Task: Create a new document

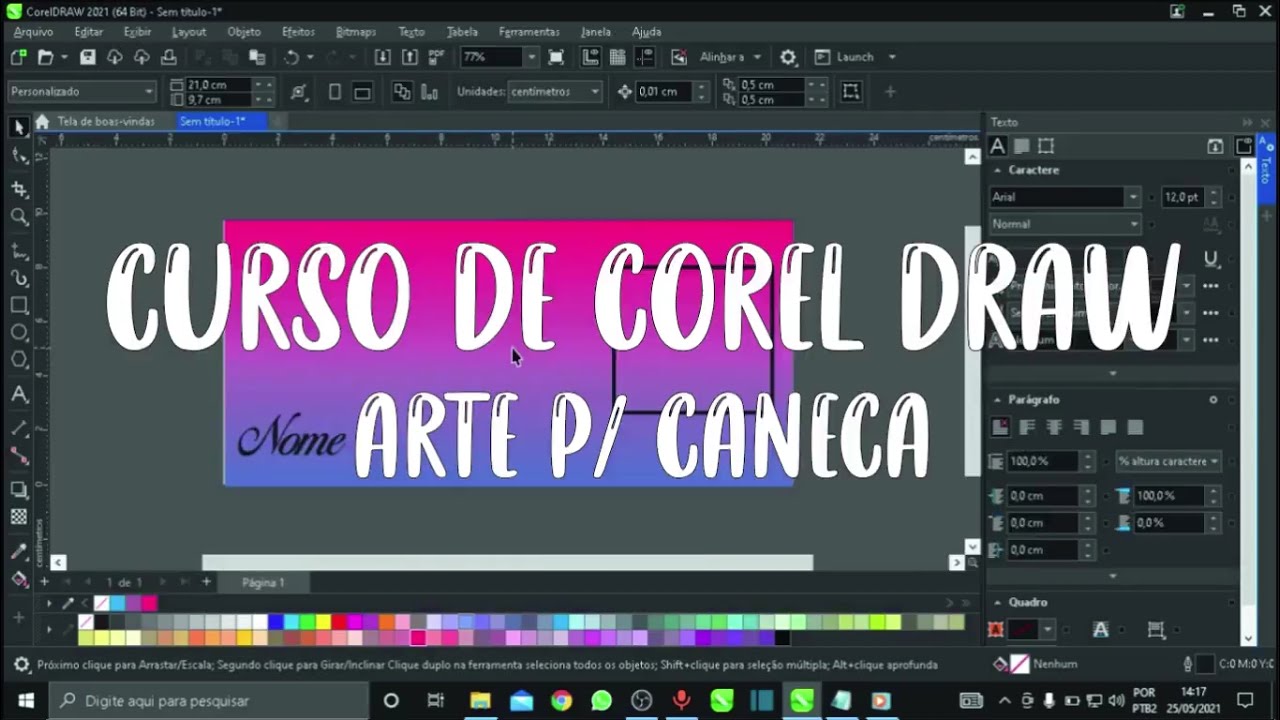Action: click(18, 57)
